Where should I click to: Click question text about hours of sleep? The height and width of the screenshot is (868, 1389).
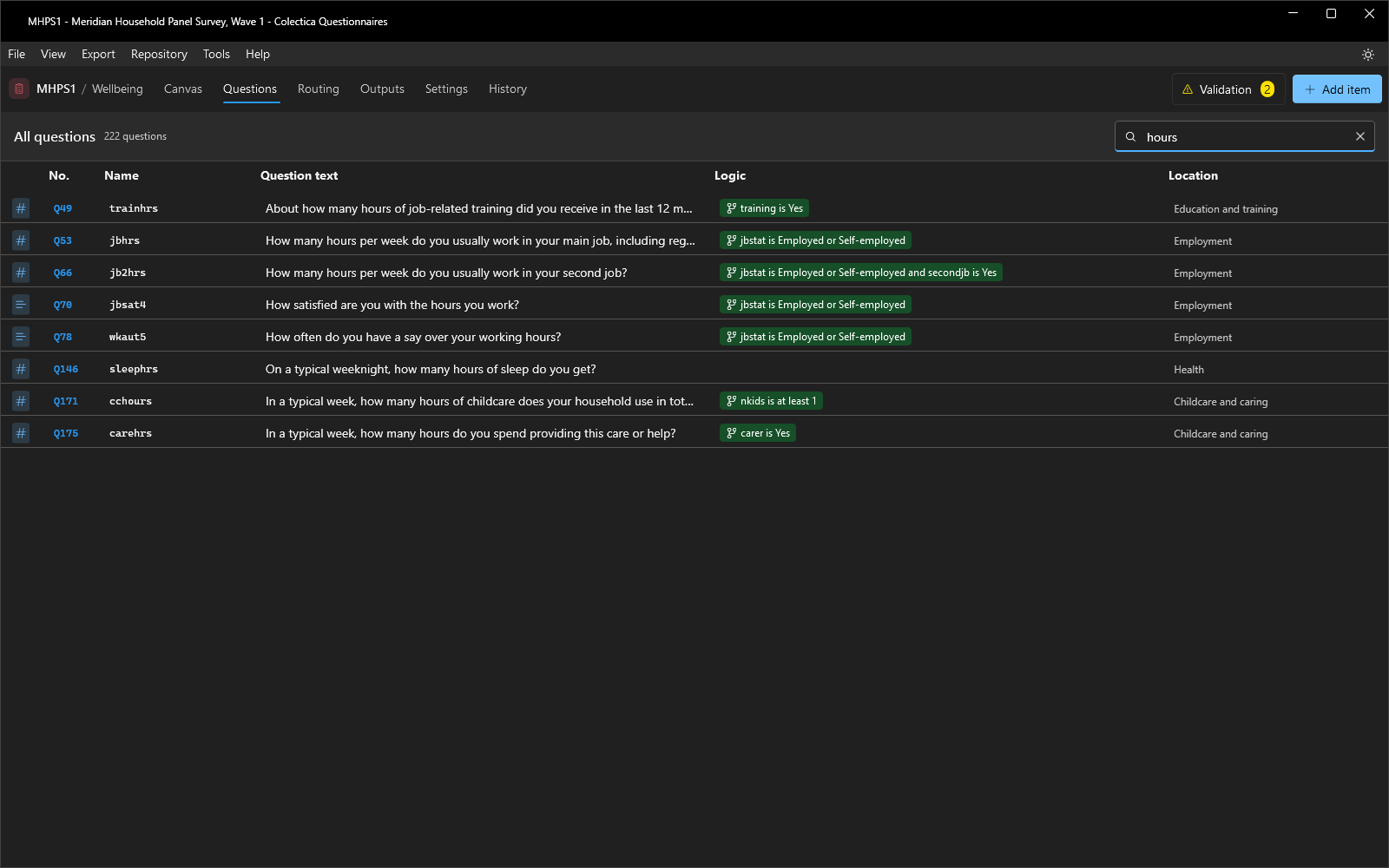[431, 369]
